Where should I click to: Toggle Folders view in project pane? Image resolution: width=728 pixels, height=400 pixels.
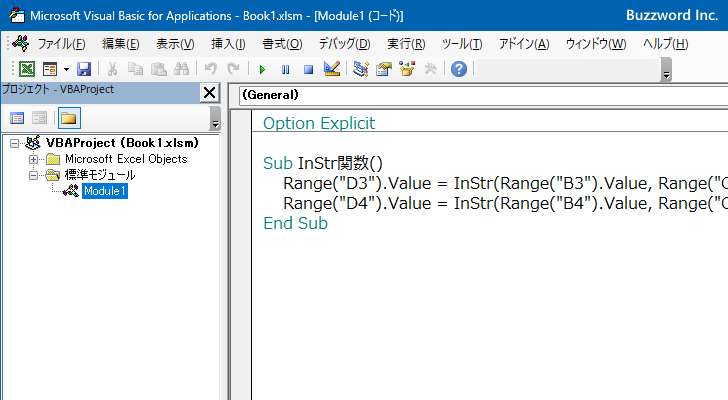[x=69, y=118]
